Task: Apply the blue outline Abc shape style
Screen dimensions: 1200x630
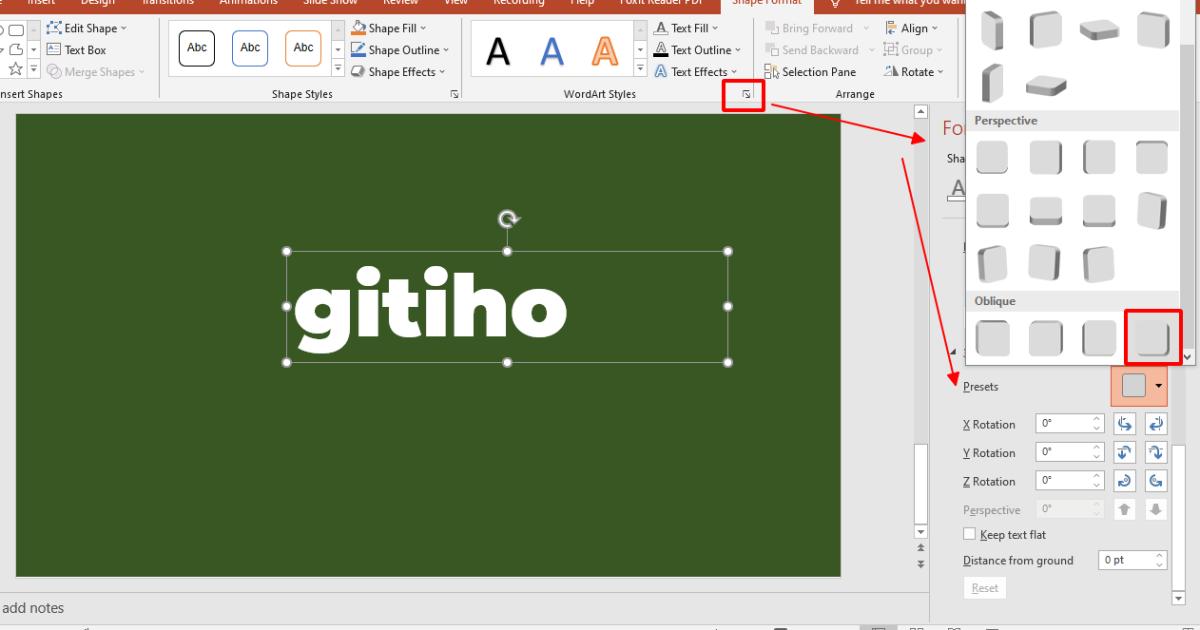Action: [x=250, y=48]
